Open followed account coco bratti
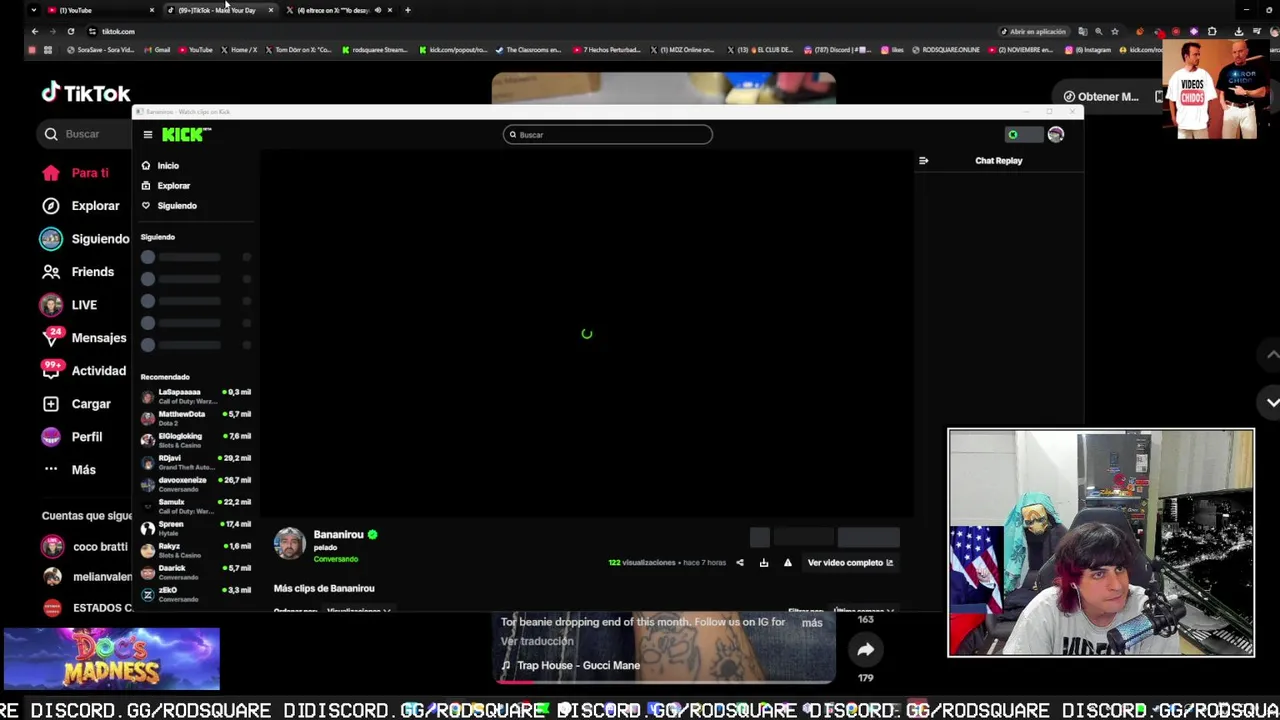The image size is (1280, 720). 85,547
